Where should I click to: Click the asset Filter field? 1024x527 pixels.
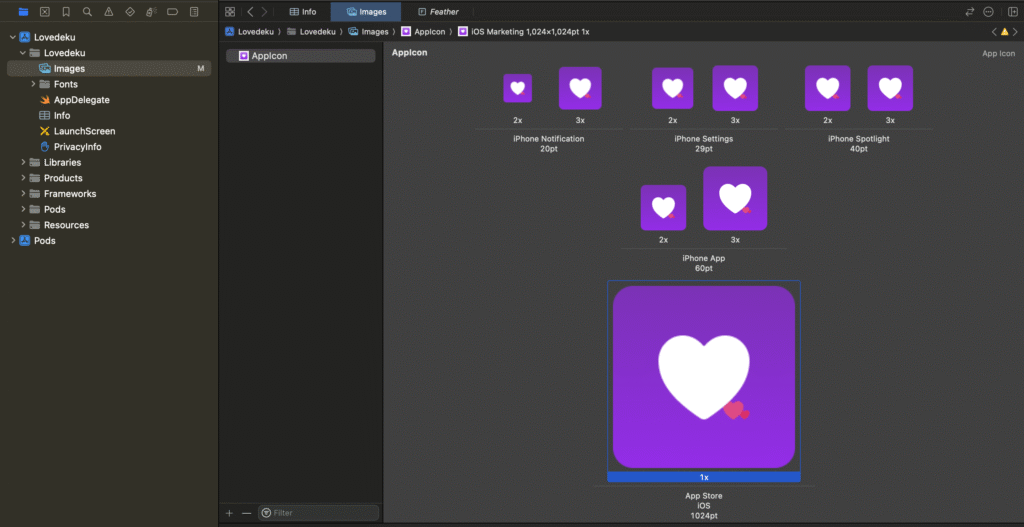320,513
